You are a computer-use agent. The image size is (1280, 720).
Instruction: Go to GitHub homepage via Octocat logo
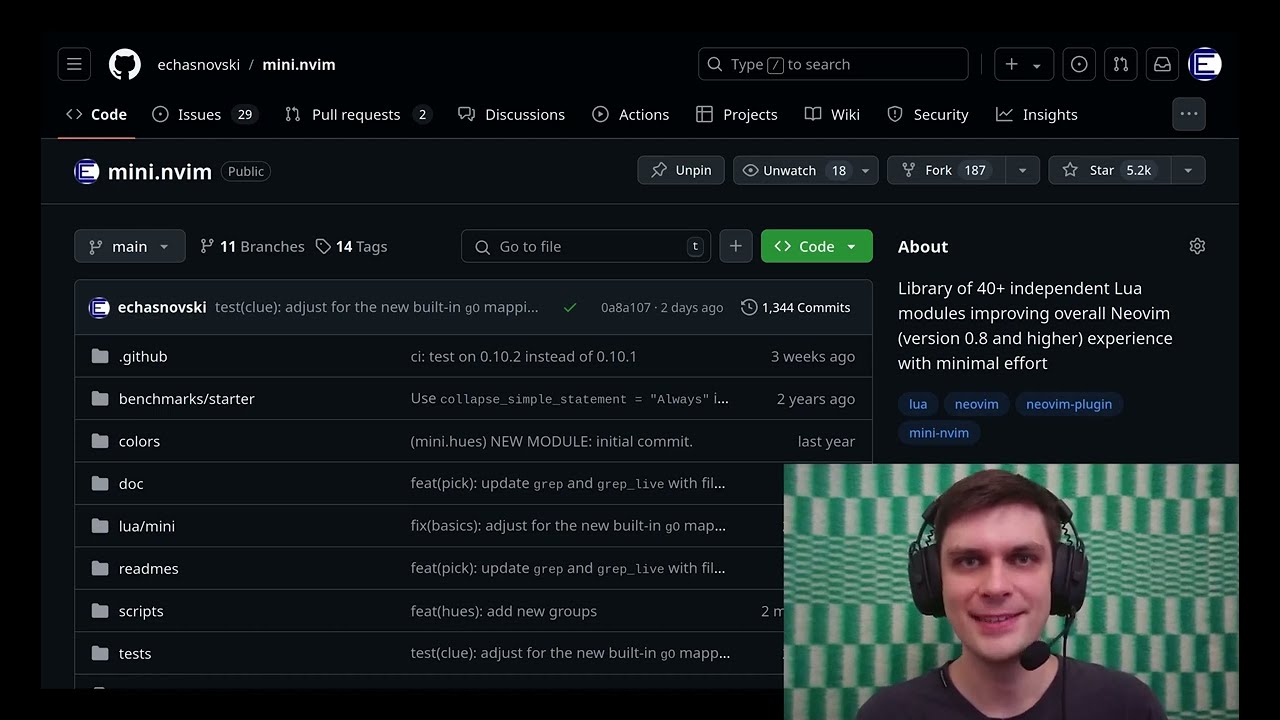click(x=125, y=64)
